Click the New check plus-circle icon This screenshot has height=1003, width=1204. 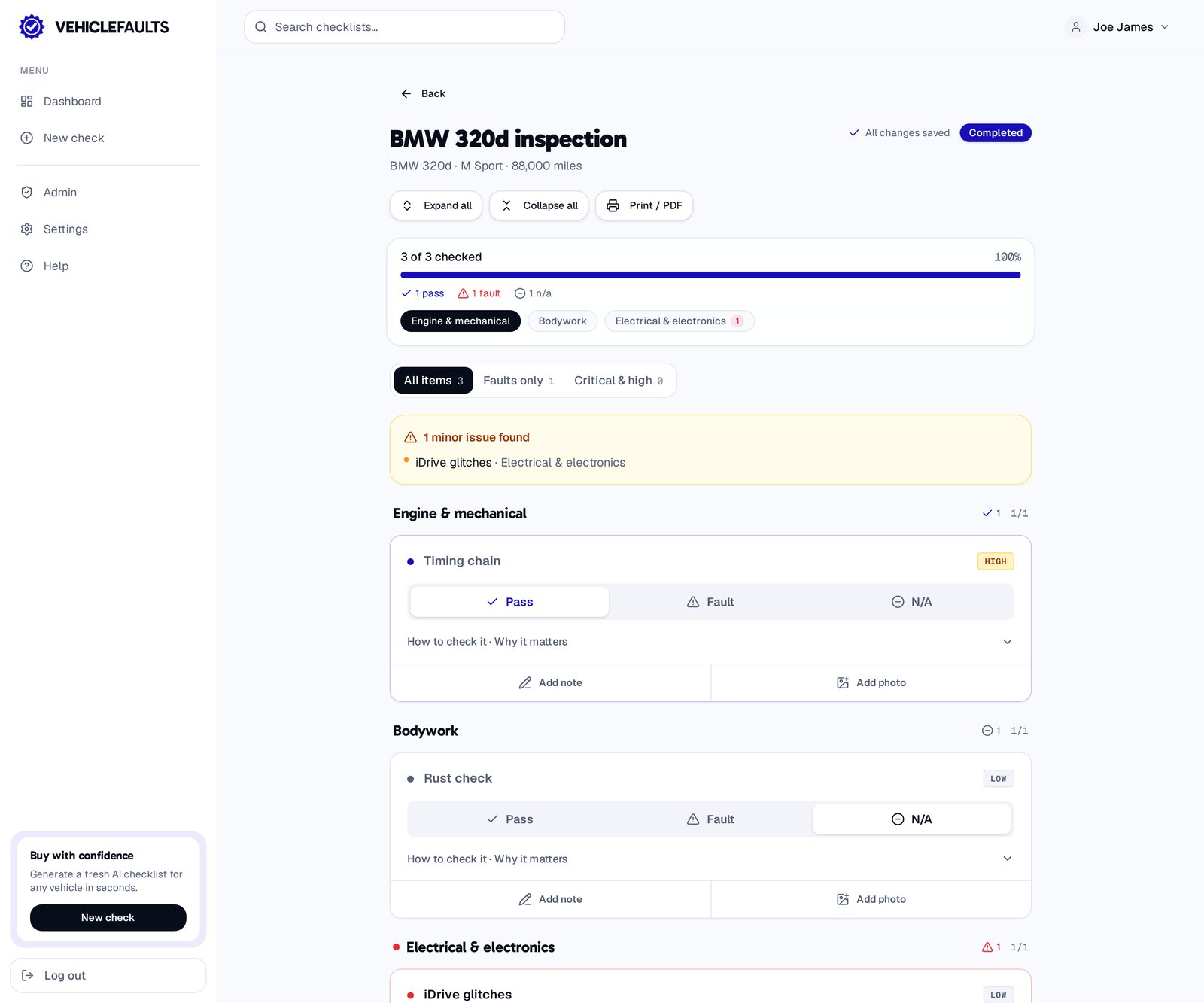point(27,138)
